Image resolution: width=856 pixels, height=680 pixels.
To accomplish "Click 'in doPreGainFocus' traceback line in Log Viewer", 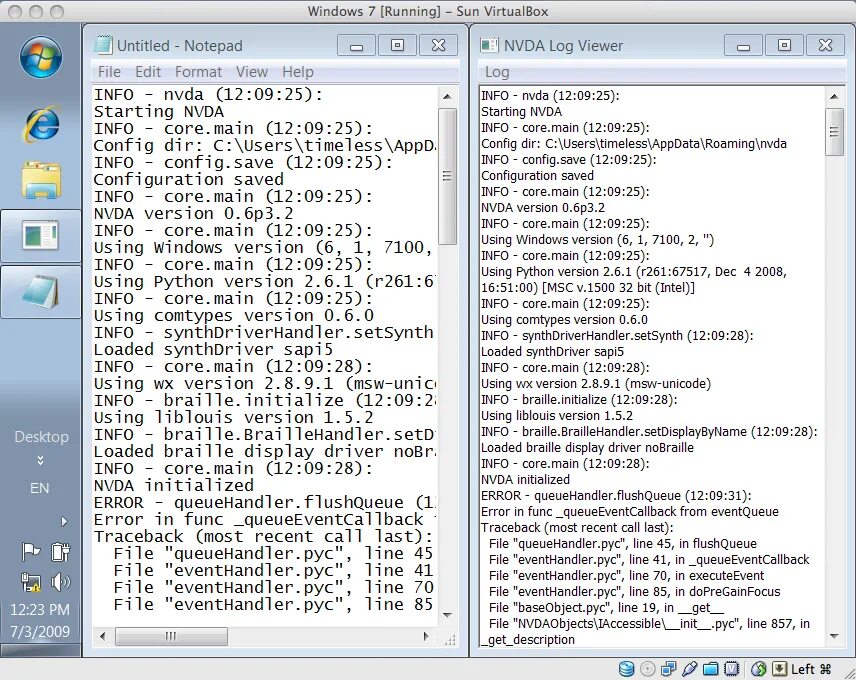I will (634, 592).
